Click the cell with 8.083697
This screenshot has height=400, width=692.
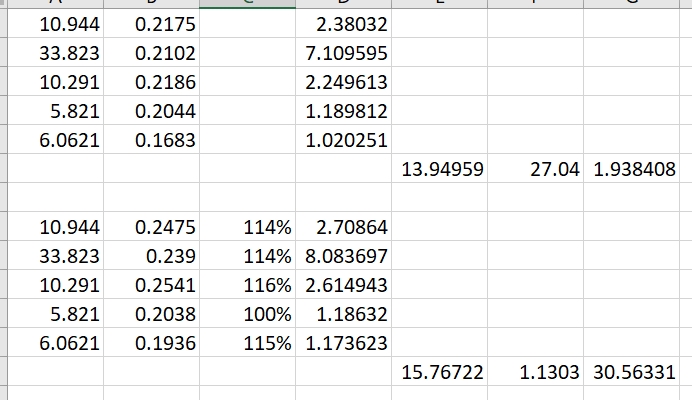point(344,256)
